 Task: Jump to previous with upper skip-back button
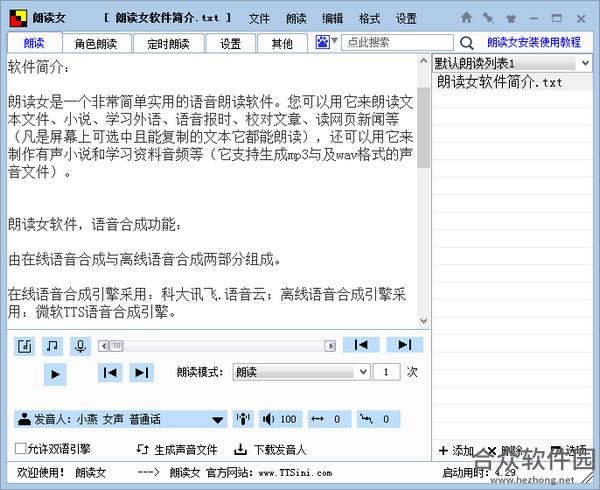[361, 345]
